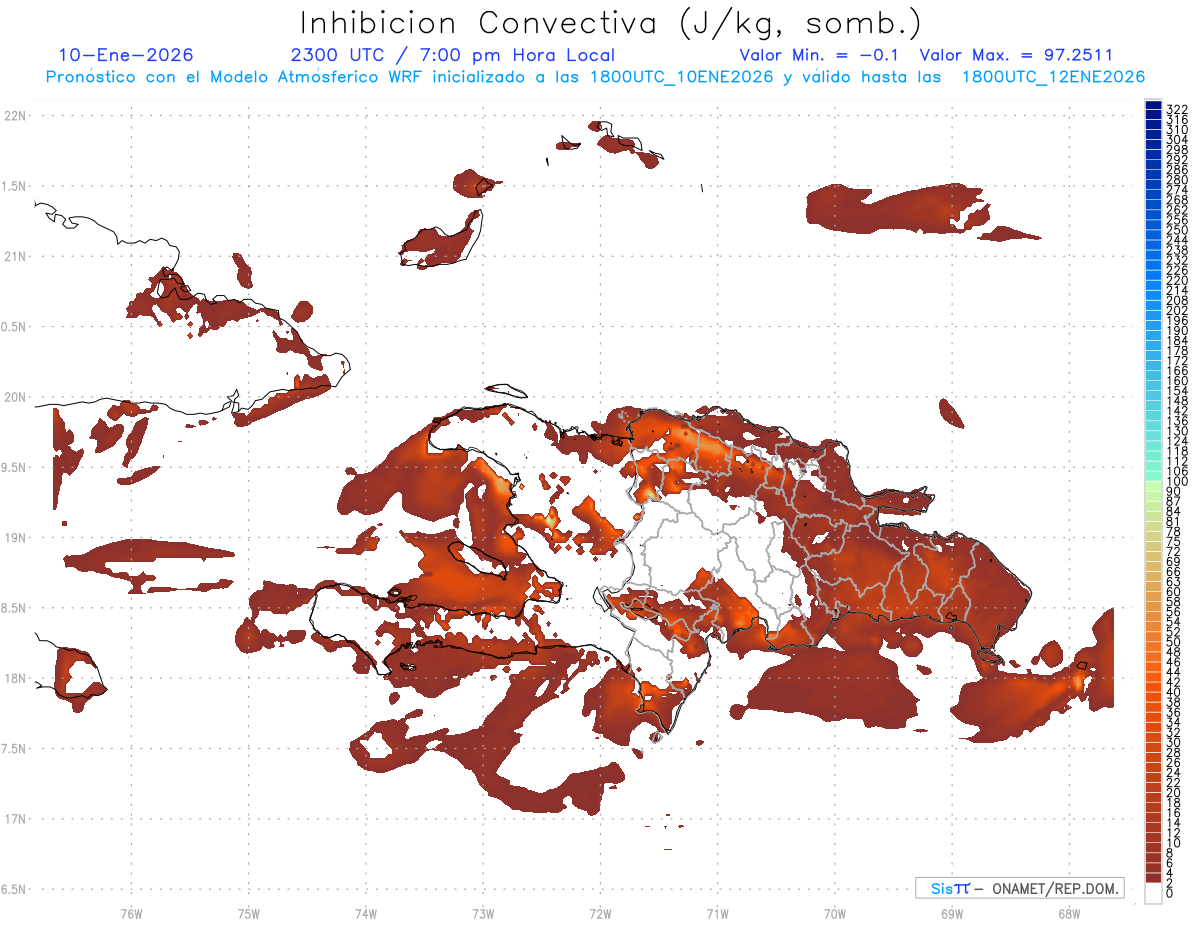The height and width of the screenshot is (927, 1200).
Task: Click the latitude label "19N"
Action: click(x=16, y=537)
